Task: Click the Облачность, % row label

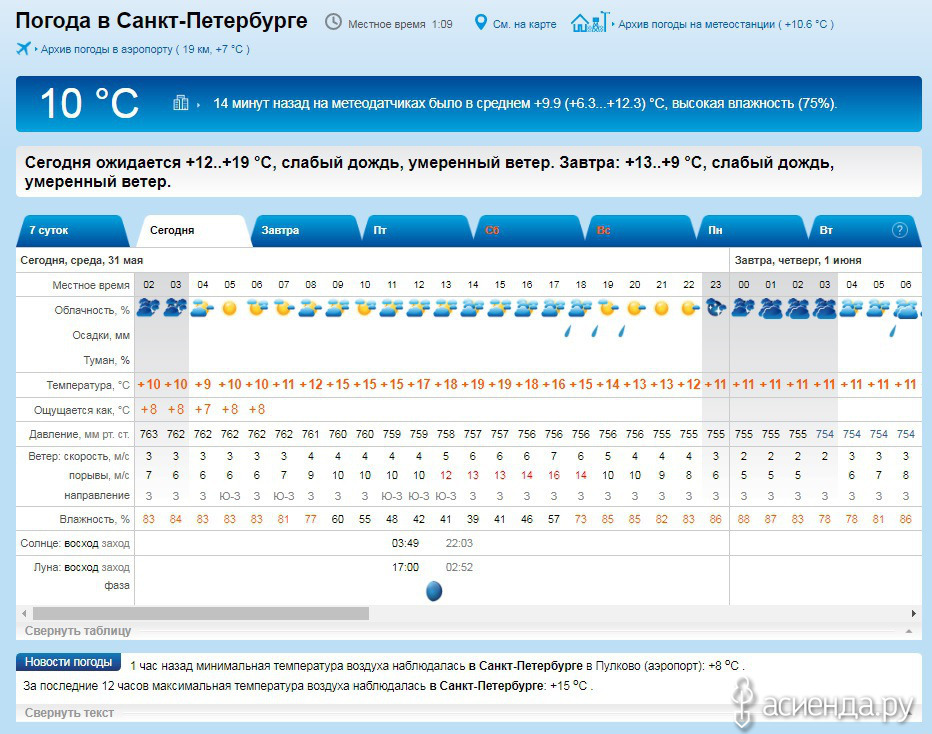Action: tap(92, 310)
